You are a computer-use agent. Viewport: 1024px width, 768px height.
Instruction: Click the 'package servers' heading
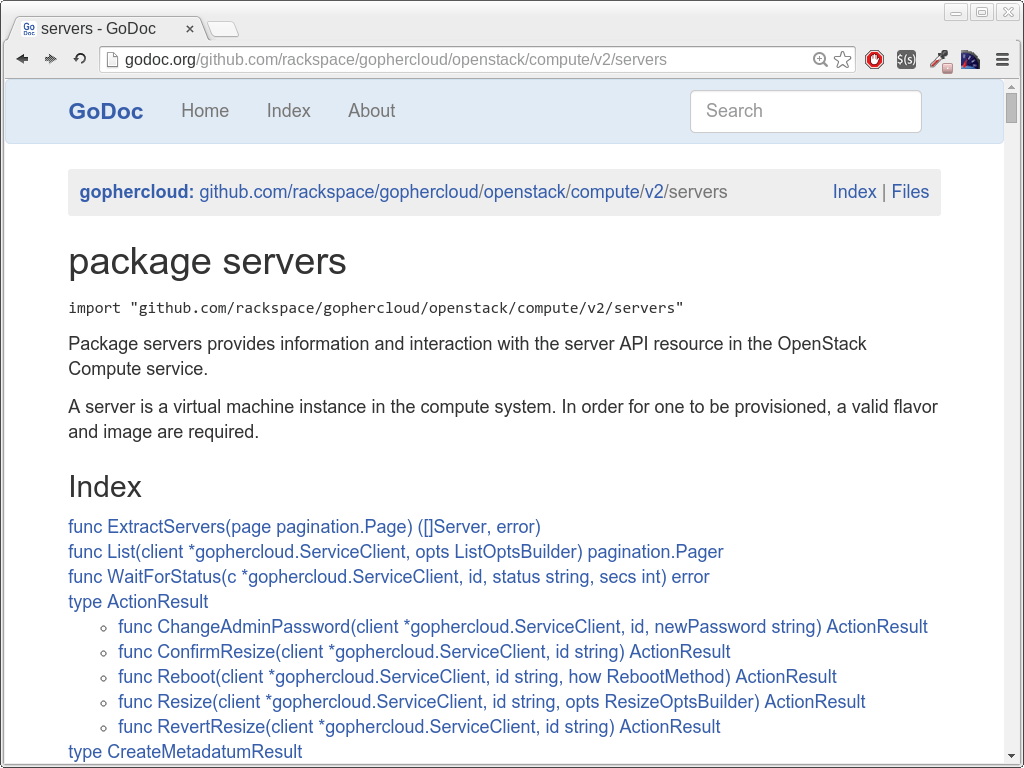(x=207, y=262)
